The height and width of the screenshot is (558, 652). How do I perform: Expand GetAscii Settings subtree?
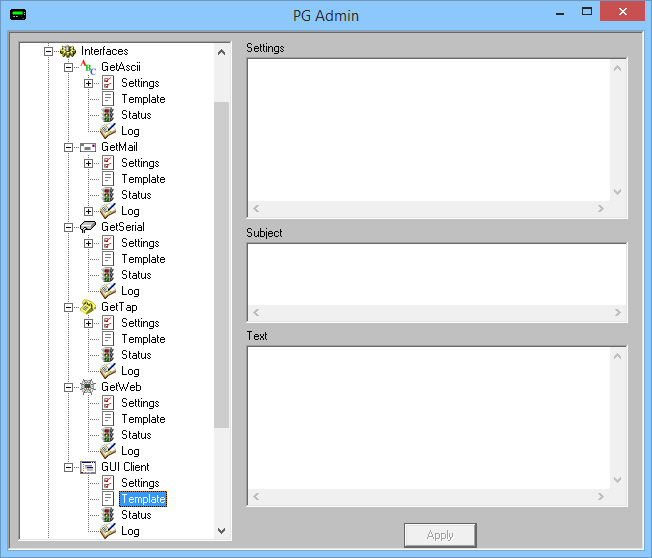tap(88, 84)
